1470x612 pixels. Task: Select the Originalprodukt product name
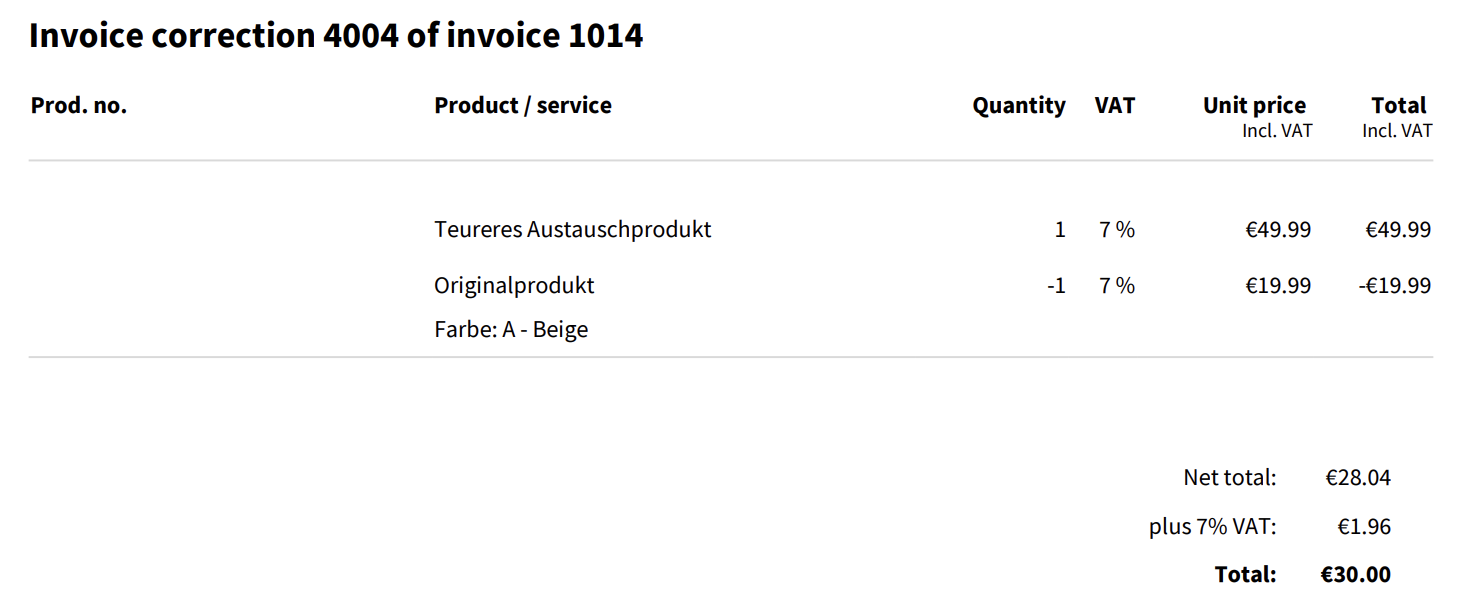click(x=514, y=286)
